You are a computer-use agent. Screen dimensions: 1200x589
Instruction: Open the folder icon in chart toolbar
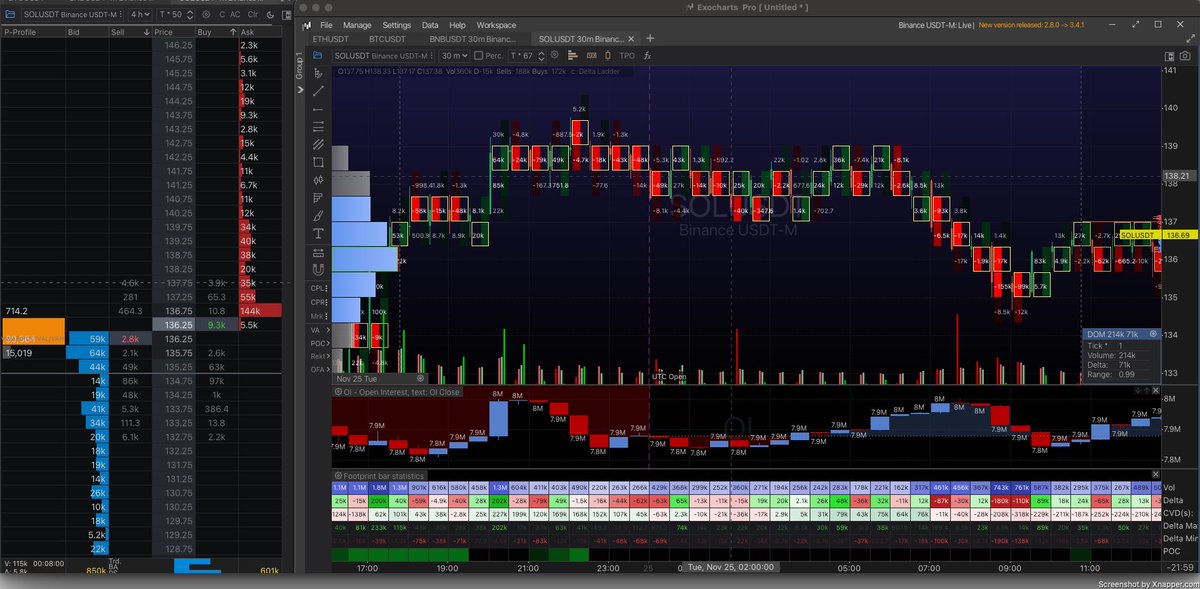317,56
